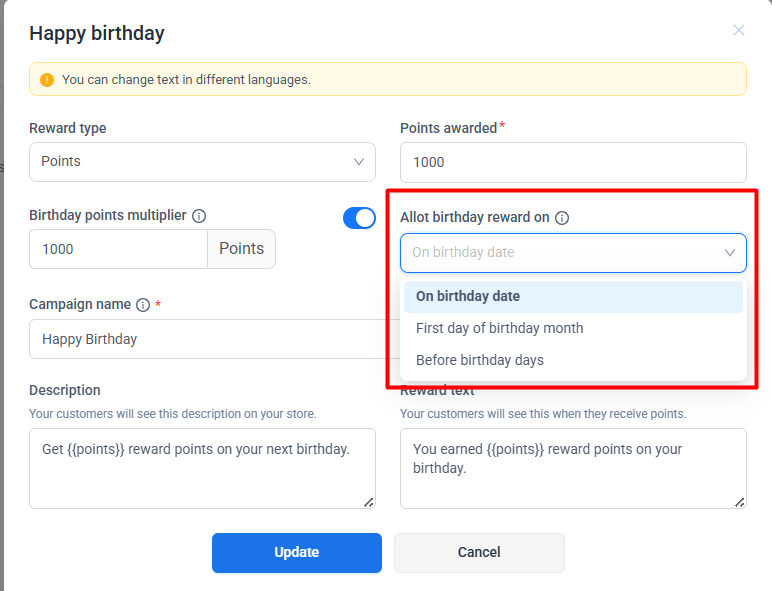772x591 pixels.
Task: Click the Reward text text area
Action: [x=573, y=468]
